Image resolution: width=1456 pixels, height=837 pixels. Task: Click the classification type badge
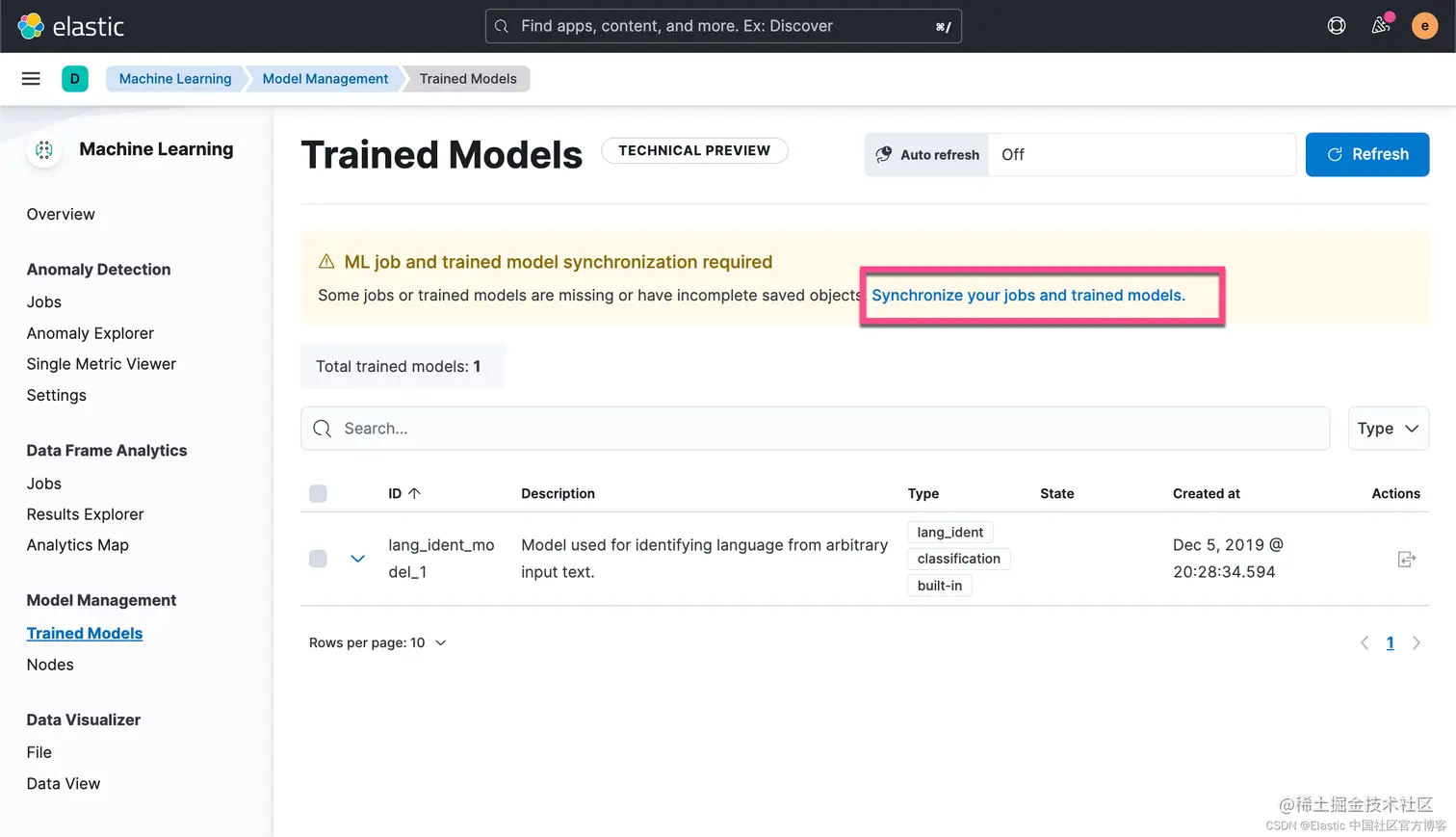click(x=958, y=559)
